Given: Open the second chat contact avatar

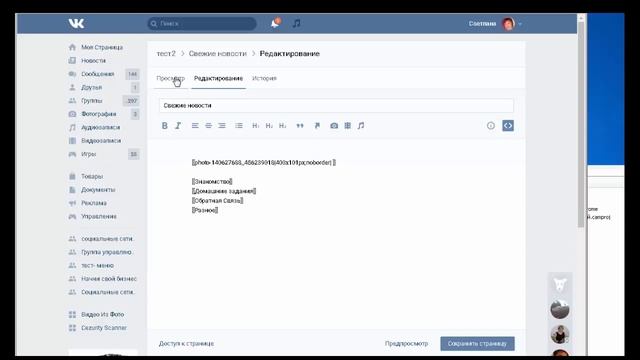Looking at the screenshot, I should pyautogui.click(x=560, y=309).
